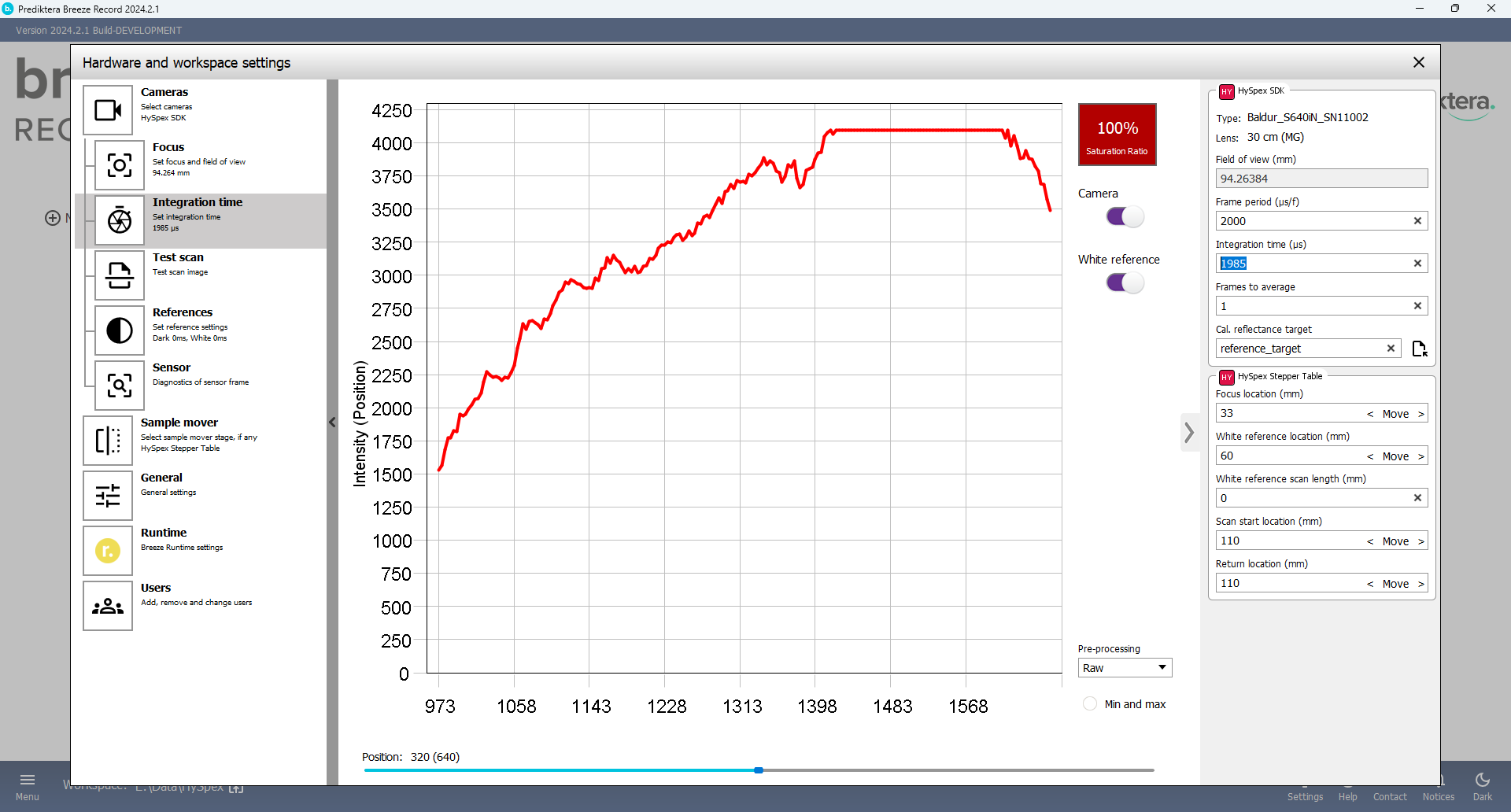This screenshot has height=812, width=1511.
Task: Open the Pre-processing Raw dropdown
Action: point(1124,668)
